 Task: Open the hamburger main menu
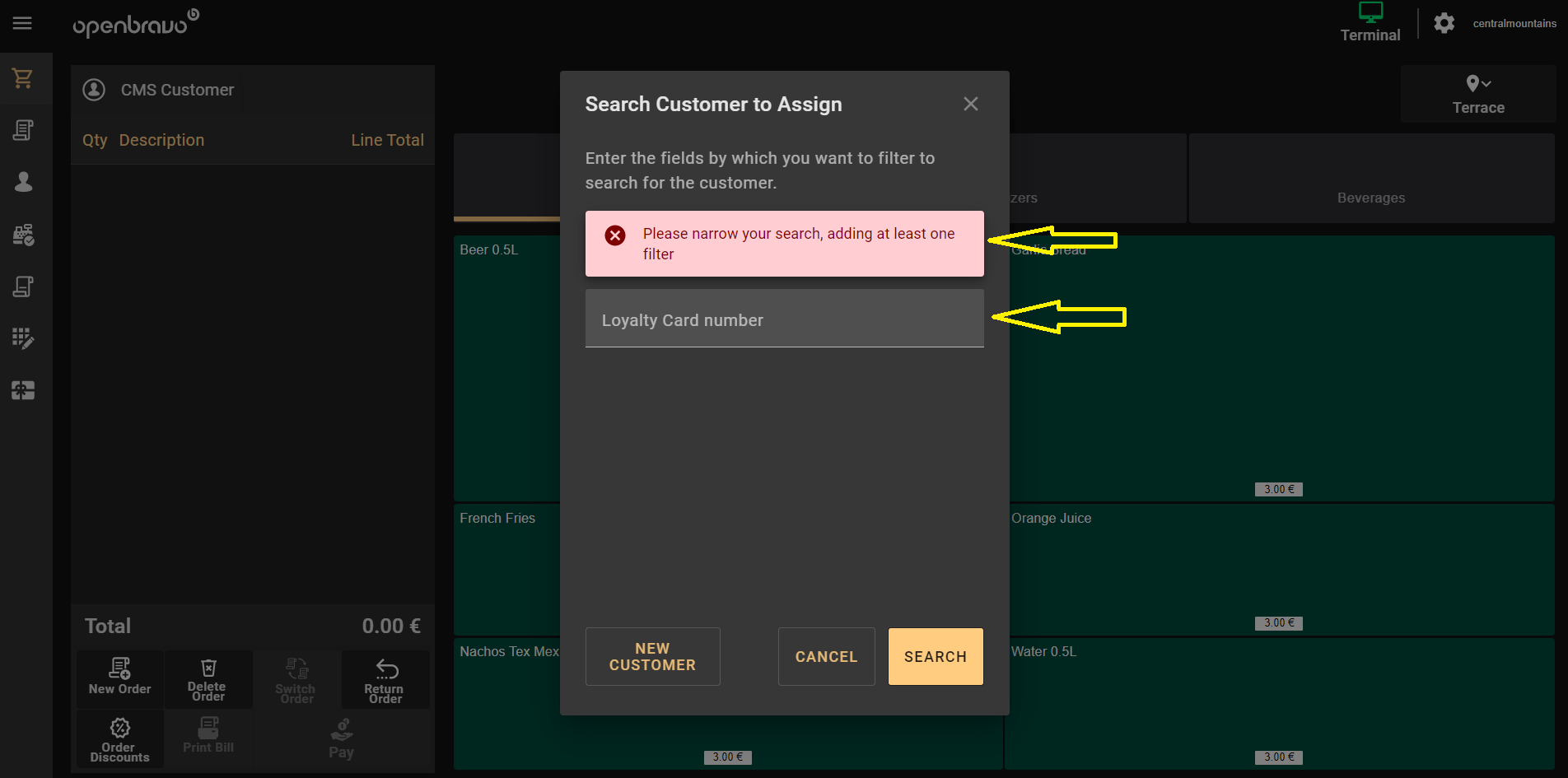point(22,23)
